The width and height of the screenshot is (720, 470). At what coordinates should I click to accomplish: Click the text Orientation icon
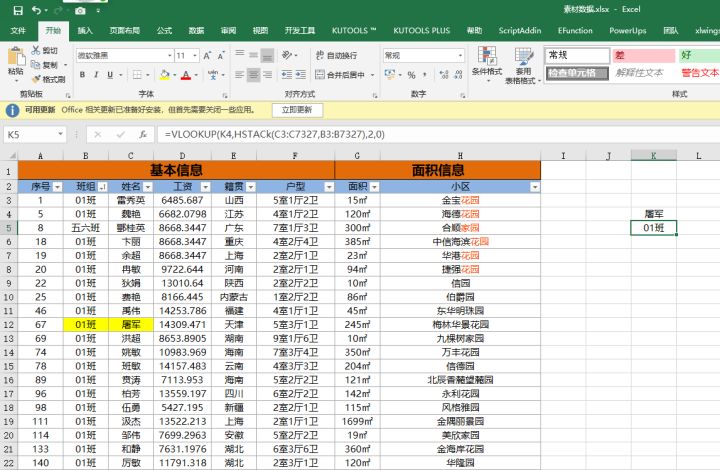pos(287,55)
